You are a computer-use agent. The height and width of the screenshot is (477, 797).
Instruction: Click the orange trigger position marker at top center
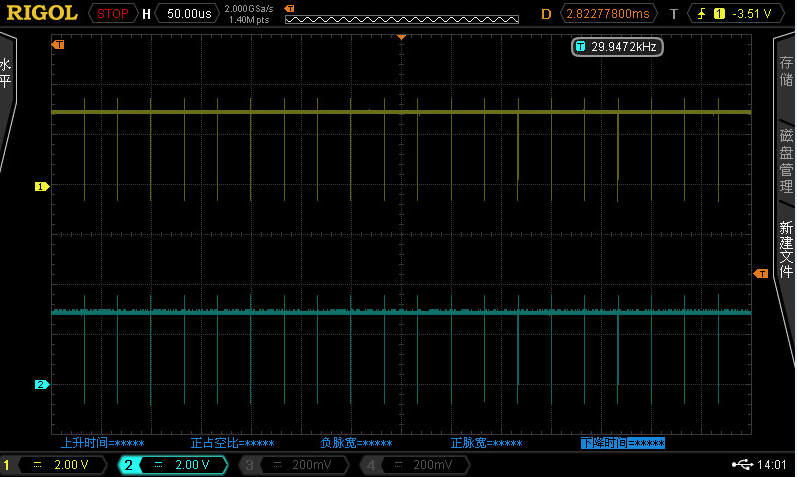[402, 37]
